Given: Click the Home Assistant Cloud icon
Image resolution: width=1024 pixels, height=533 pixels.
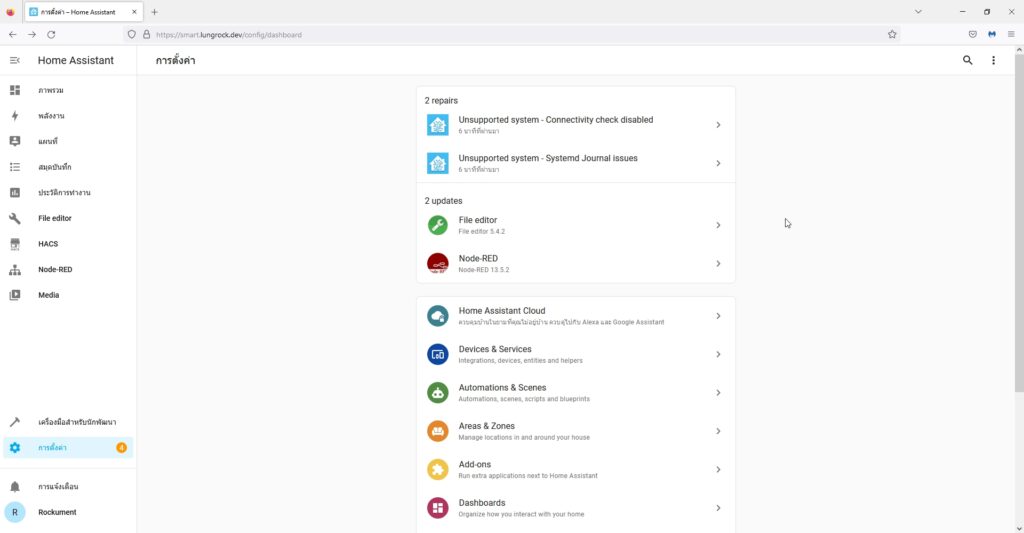Looking at the screenshot, I should pyautogui.click(x=438, y=316).
